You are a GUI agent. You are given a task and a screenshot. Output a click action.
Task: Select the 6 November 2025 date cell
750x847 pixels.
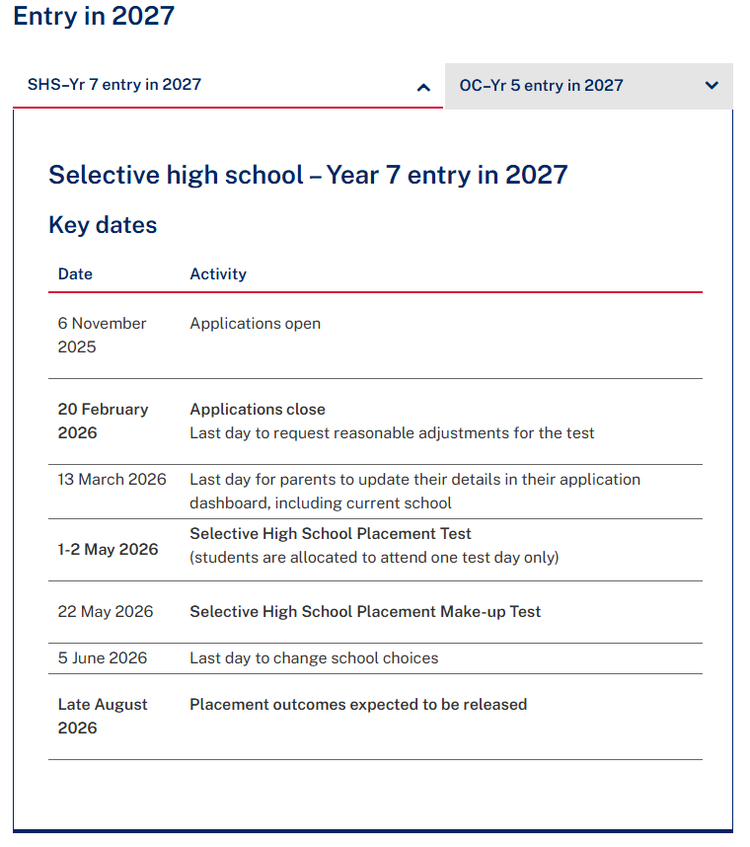[x=102, y=335]
